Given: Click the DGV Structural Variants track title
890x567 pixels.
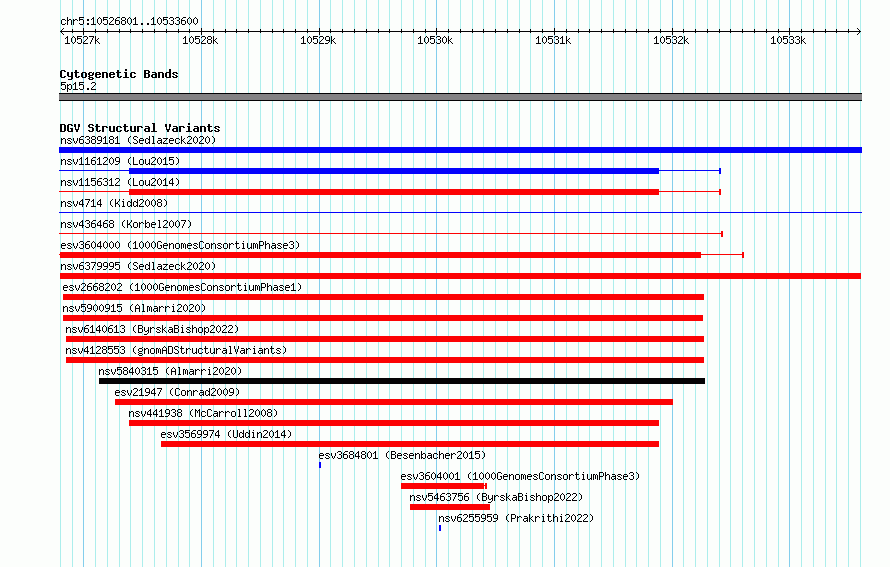Looking at the screenshot, I should point(140,128).
